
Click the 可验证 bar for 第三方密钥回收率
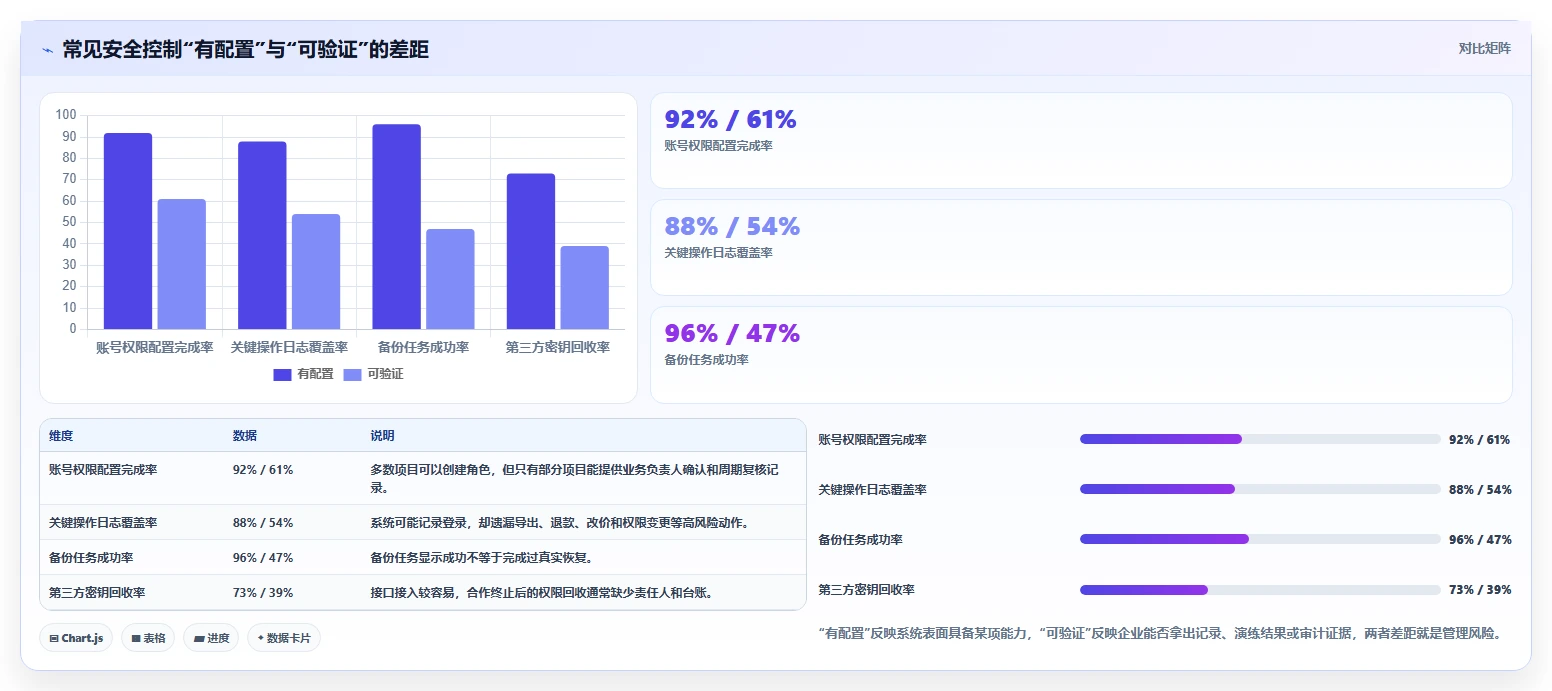click(x=584, y=288)
